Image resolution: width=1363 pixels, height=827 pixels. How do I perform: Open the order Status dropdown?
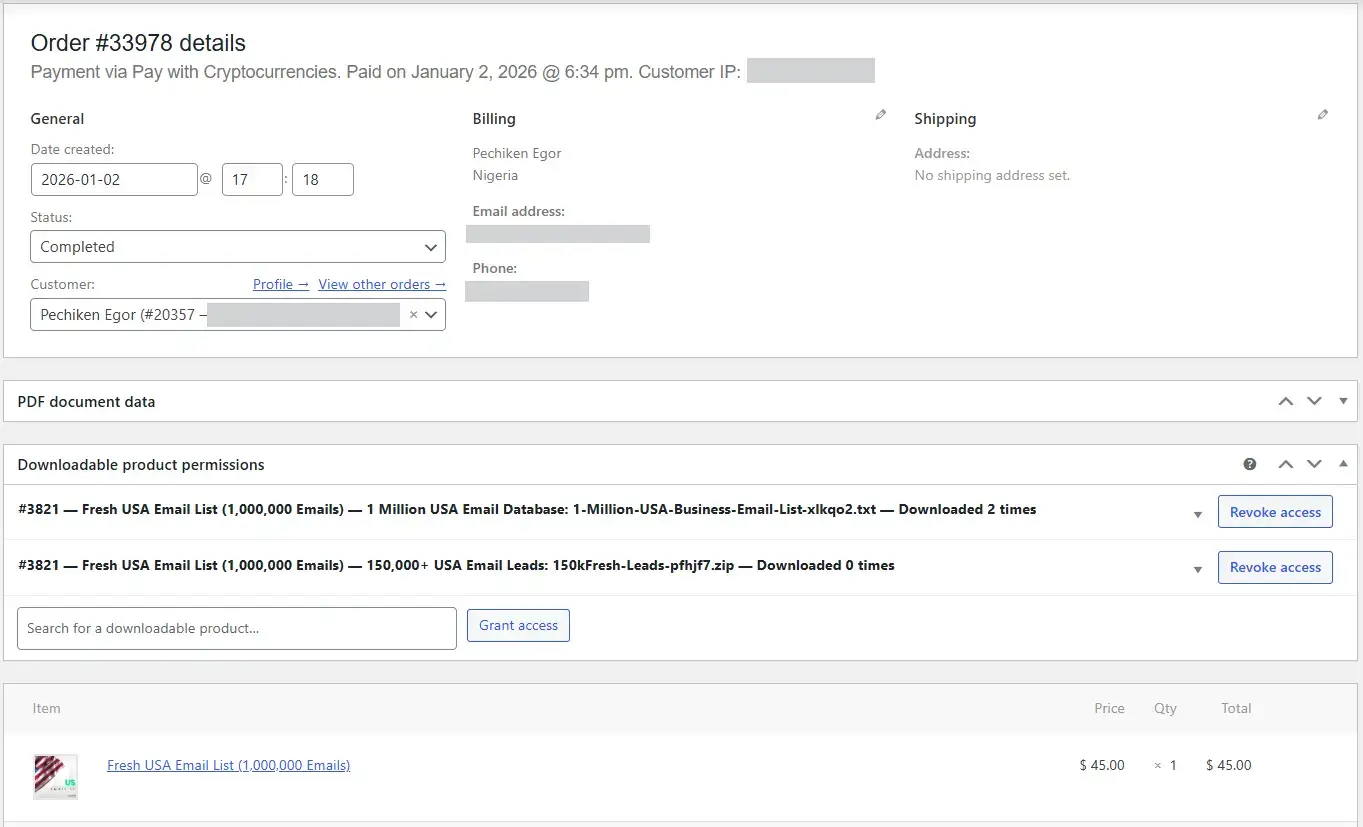point(237,247)
